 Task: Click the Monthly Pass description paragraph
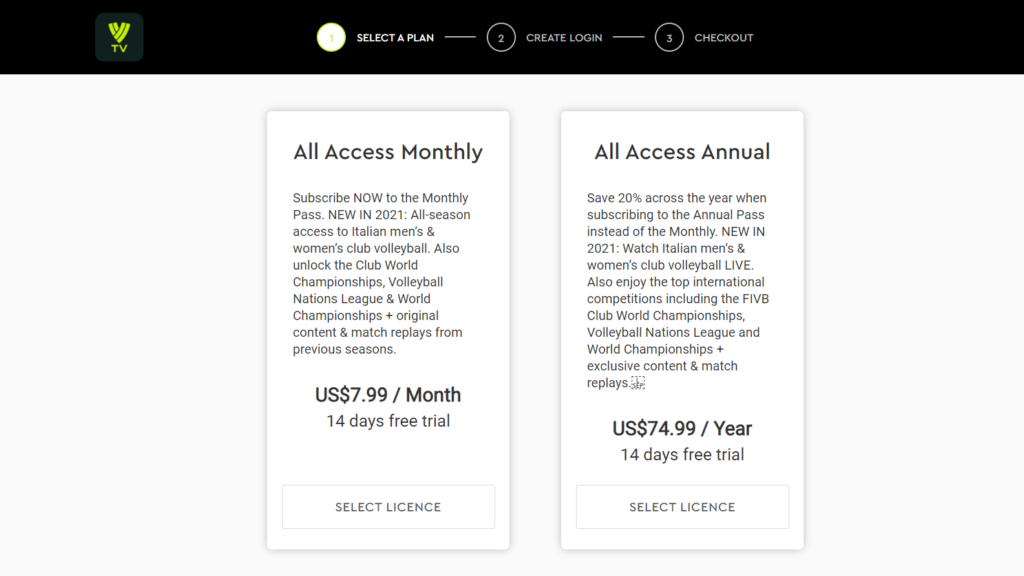[382, 274]
